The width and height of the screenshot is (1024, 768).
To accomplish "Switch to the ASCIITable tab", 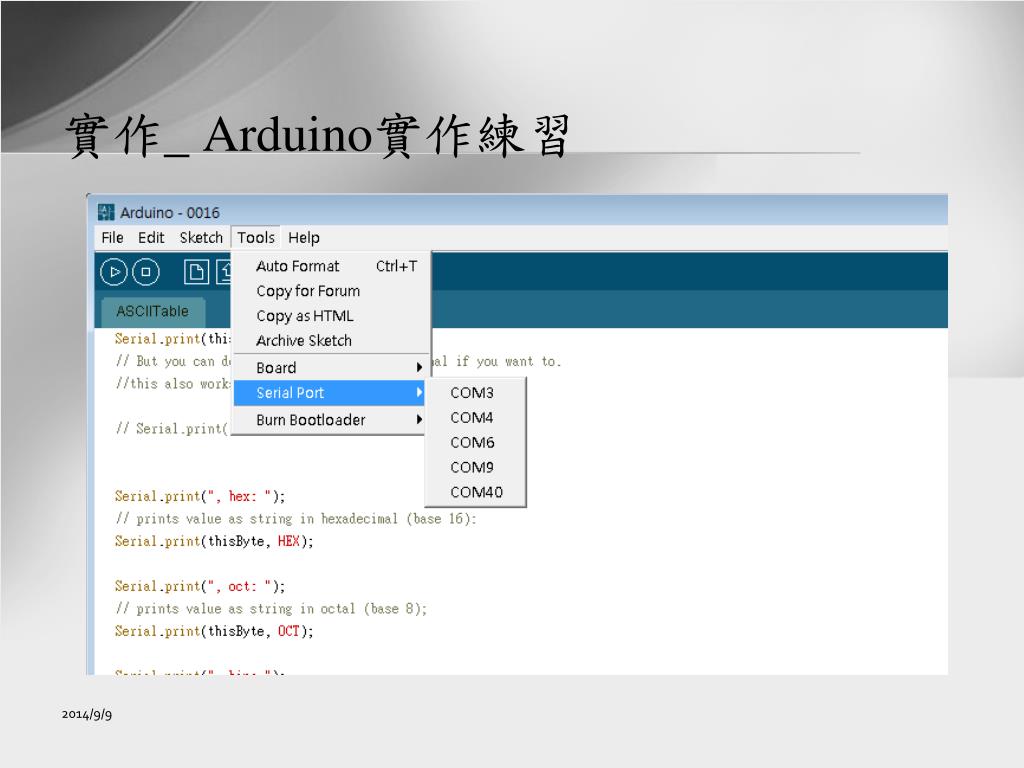I will coord(152,312).
